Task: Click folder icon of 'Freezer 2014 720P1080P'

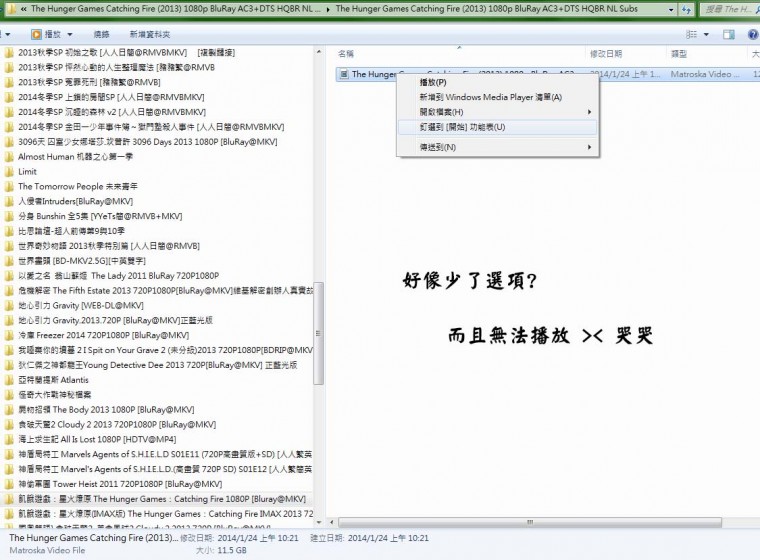Action: pyautogui.click(x=9, y=336)
